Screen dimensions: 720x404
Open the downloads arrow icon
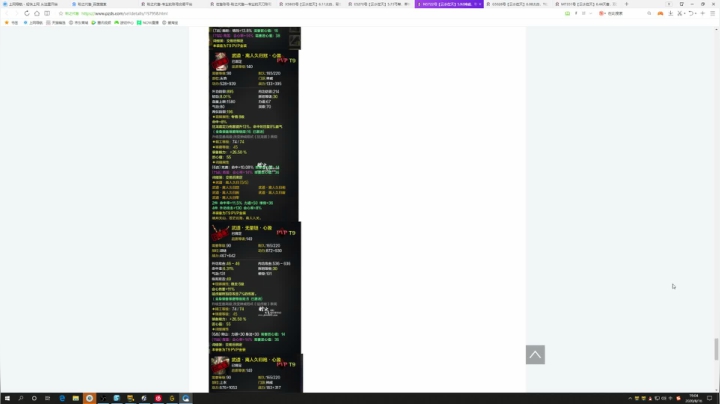click(670, 13)
